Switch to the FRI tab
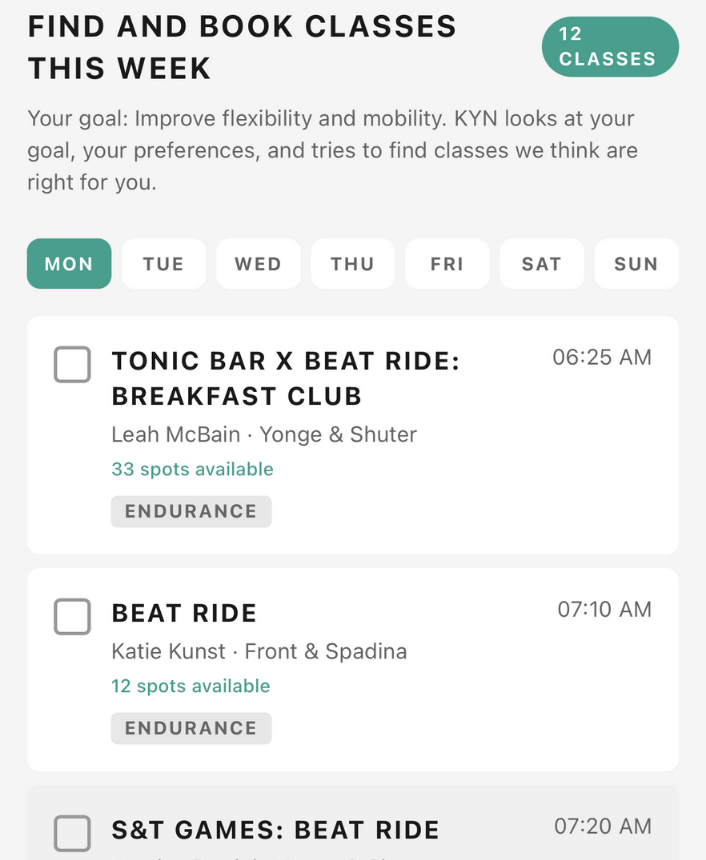Viewport: 706px width, 860px height. tap(447, 264)
